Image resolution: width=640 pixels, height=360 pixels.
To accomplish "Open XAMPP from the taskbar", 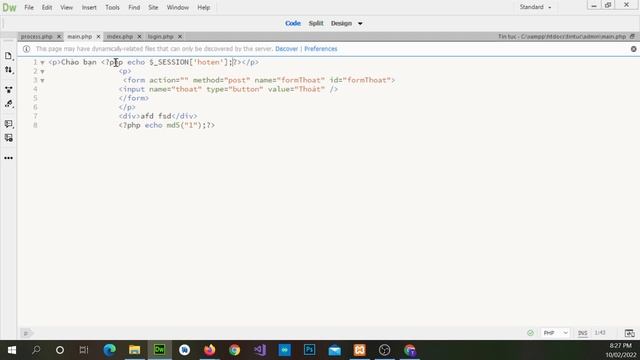I will click(360, 350).
